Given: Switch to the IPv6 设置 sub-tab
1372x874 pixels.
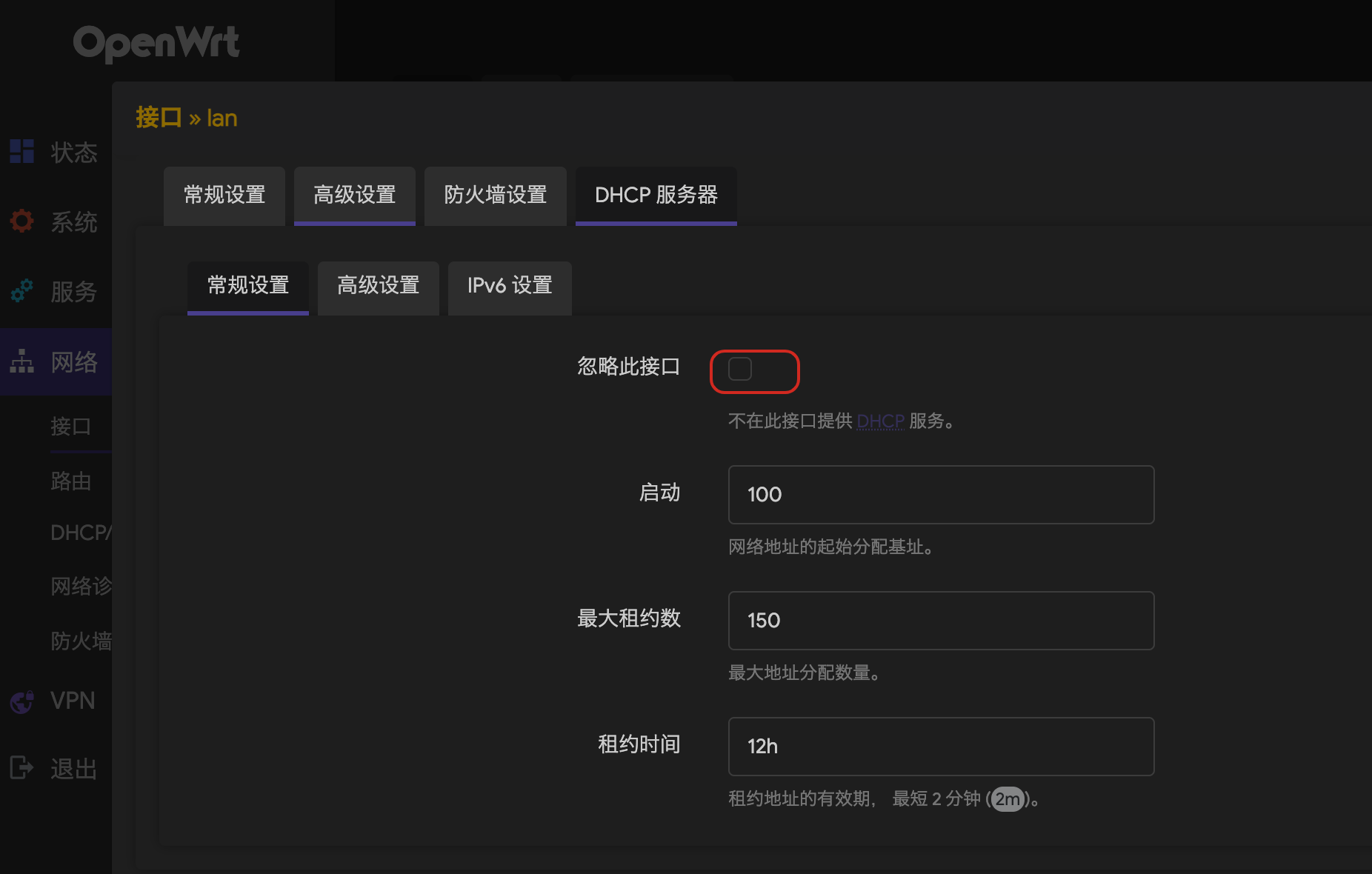Looking at the screenshot, I should [x=509, y=287].
